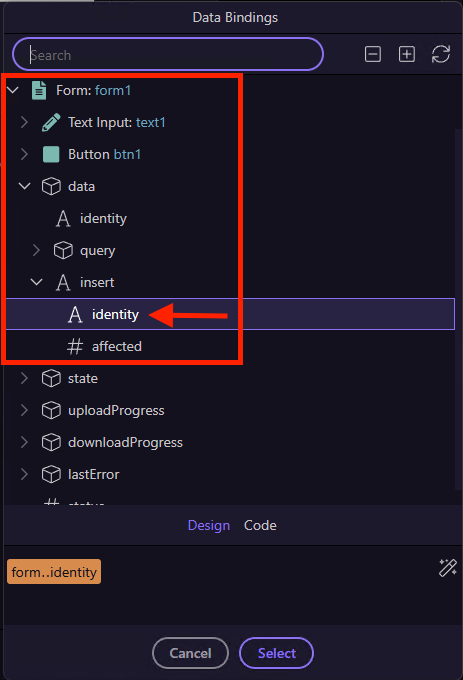Click the Cancel button

190,653
